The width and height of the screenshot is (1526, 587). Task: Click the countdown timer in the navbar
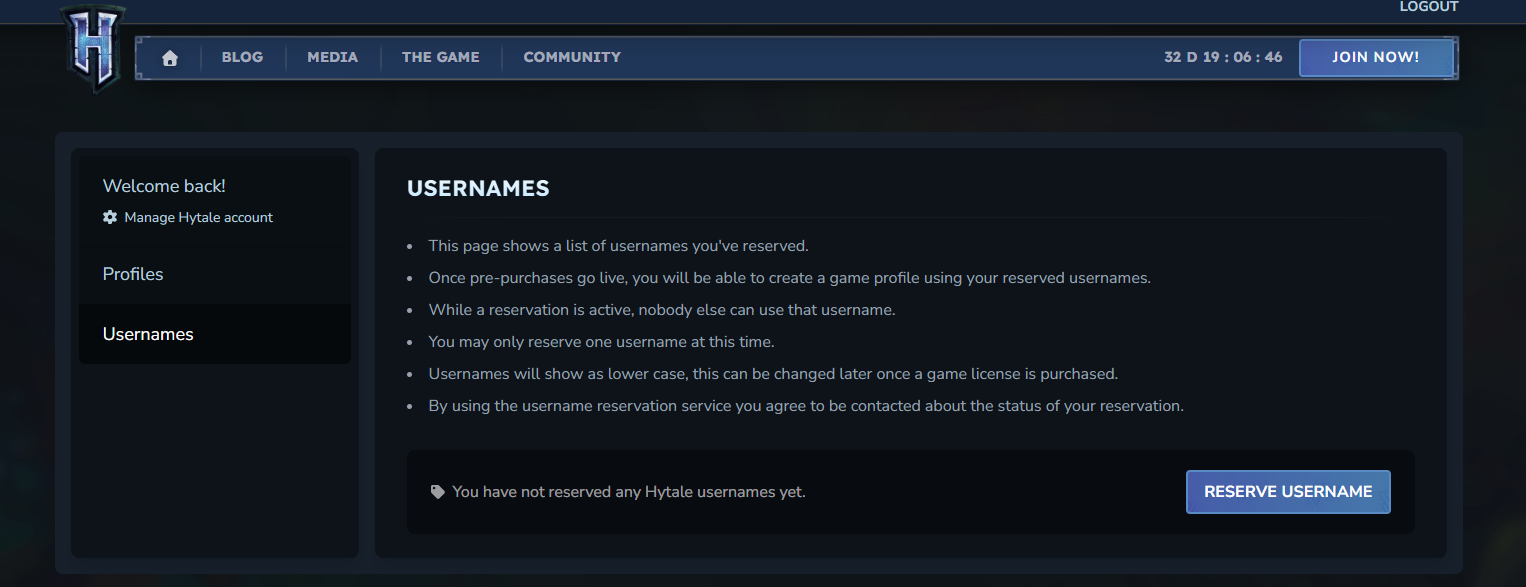(x=1223, y=57)
